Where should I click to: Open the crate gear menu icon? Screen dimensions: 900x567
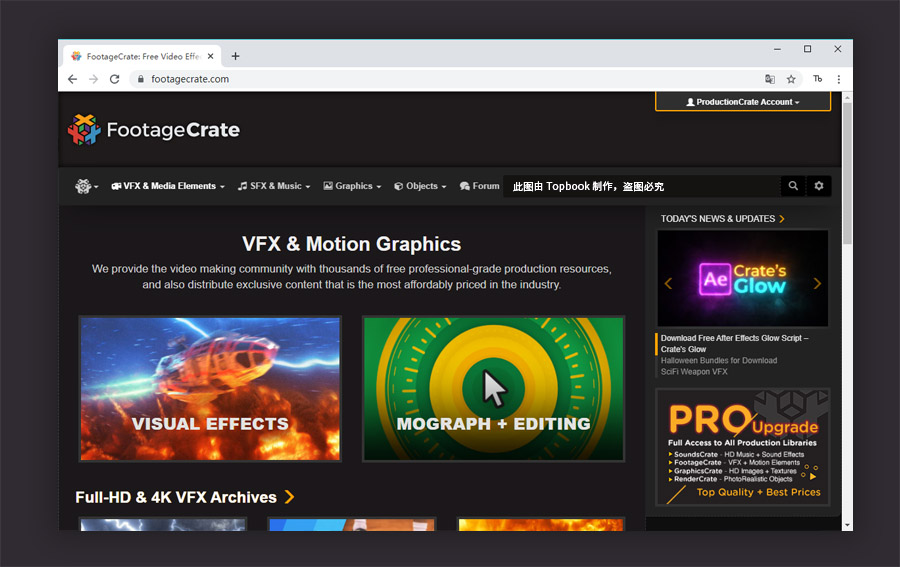[86, 187]
